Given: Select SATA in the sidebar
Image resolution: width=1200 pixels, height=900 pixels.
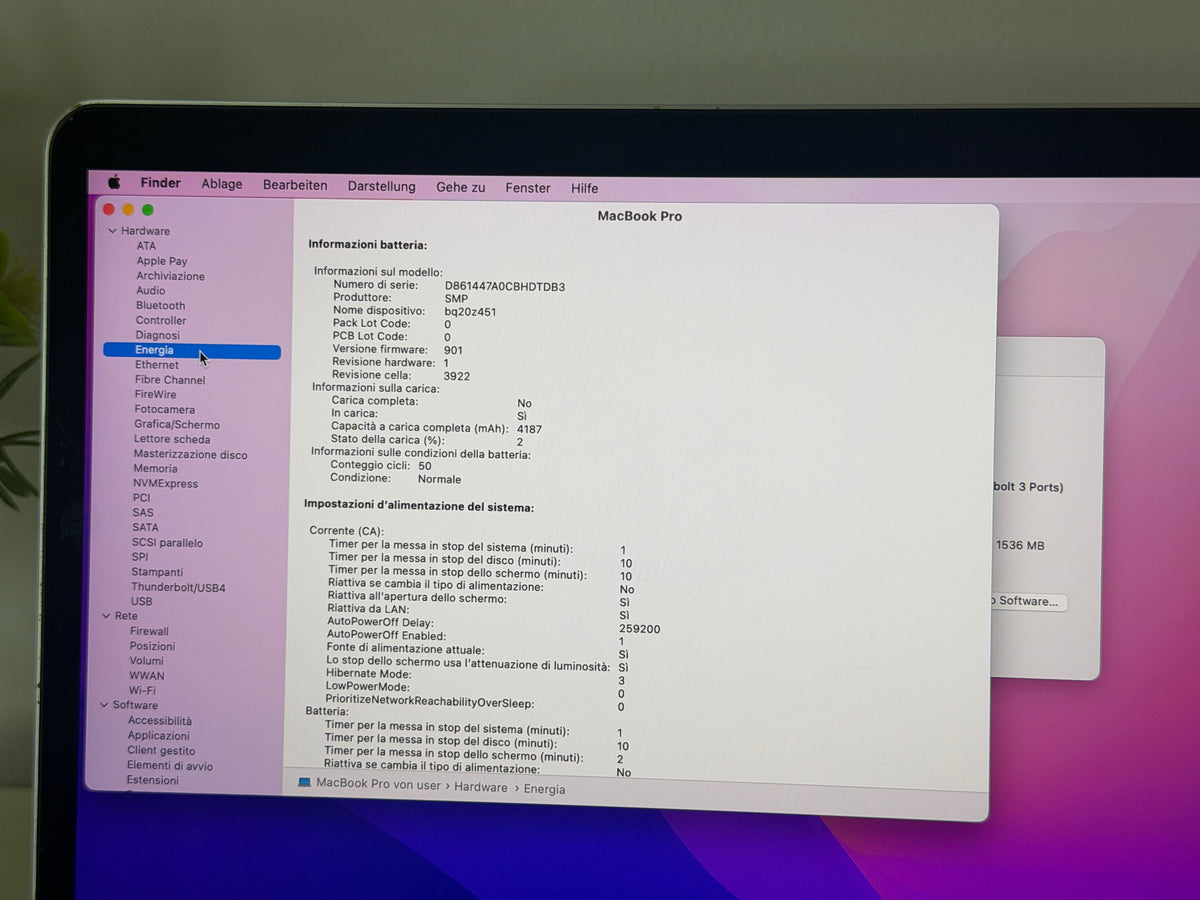Looking at the screenshot, I should pyautogui.click(x=146, y=528).
